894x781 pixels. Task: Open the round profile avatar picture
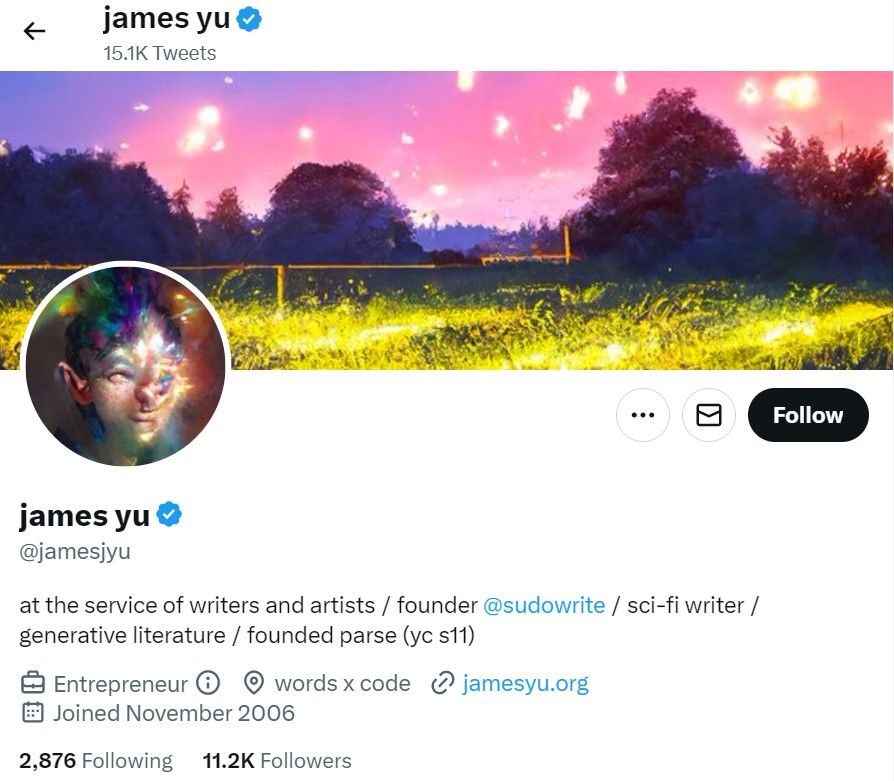[x=125, y=365]
